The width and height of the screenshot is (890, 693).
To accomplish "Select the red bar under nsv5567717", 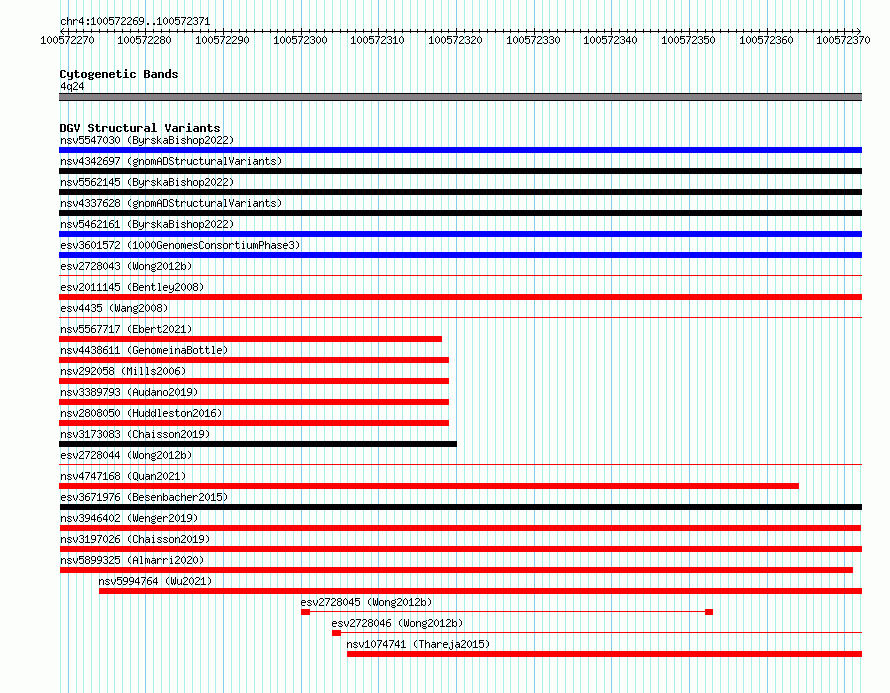I will (250, 339).
